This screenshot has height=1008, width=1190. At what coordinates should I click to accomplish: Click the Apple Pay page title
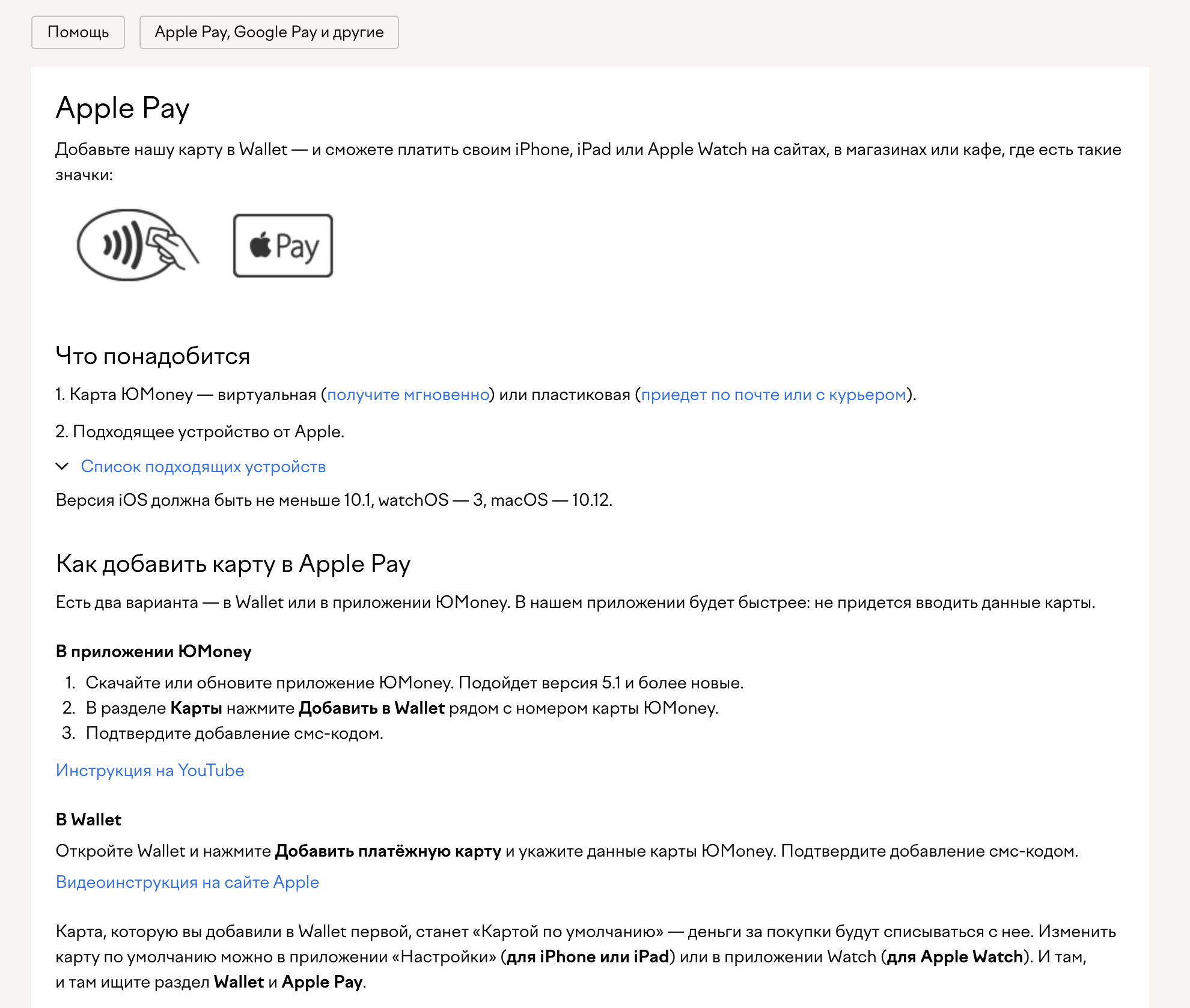click(123, 109)
